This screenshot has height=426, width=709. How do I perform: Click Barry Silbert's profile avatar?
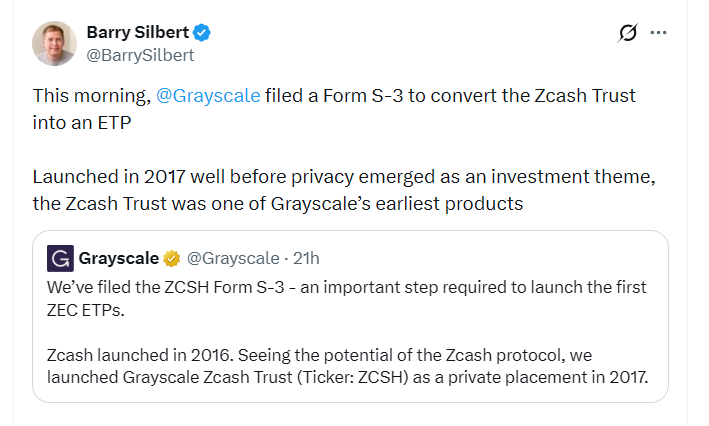coord(56,42)
